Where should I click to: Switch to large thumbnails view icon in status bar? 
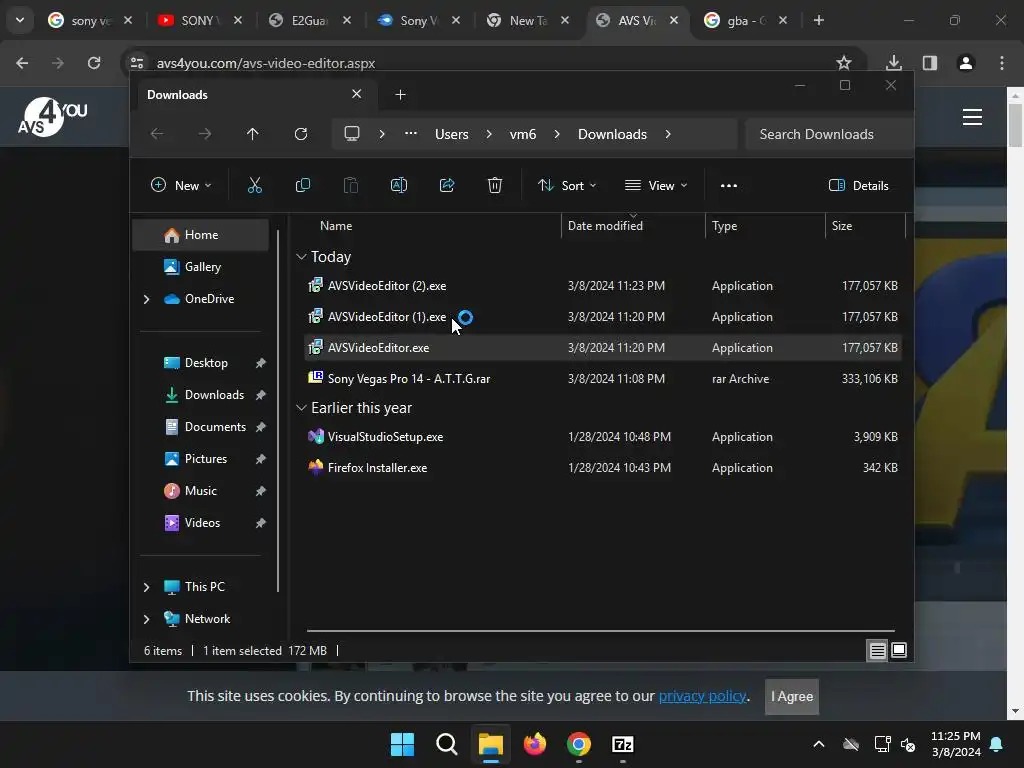coord(899,650)
